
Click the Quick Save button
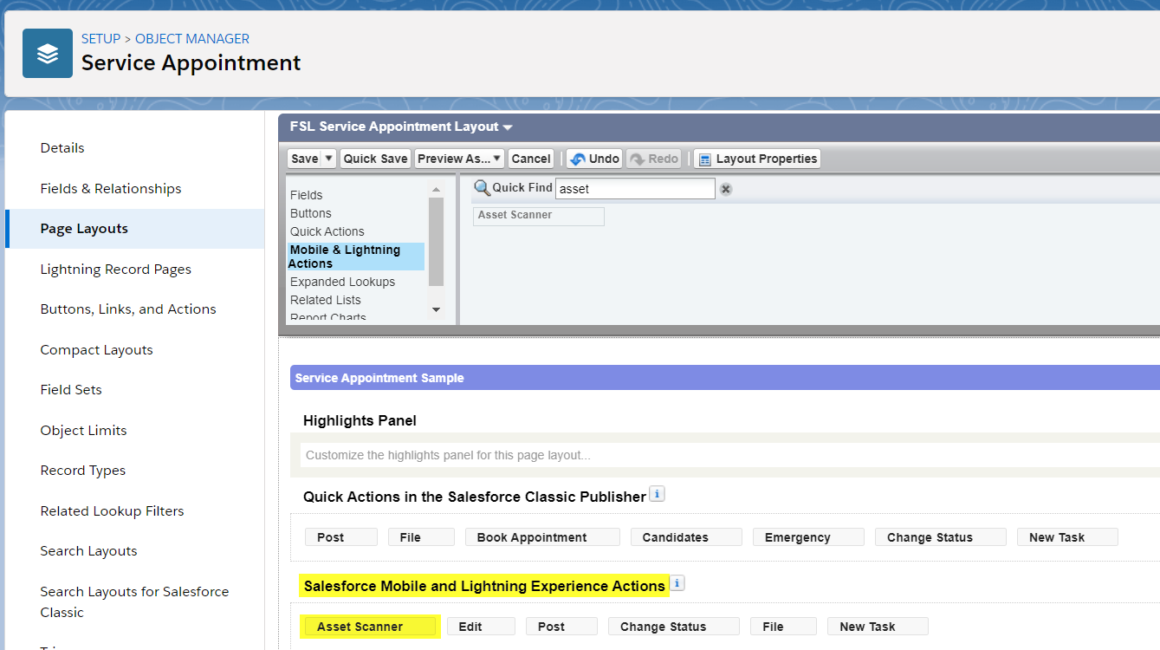click(375, 158)
